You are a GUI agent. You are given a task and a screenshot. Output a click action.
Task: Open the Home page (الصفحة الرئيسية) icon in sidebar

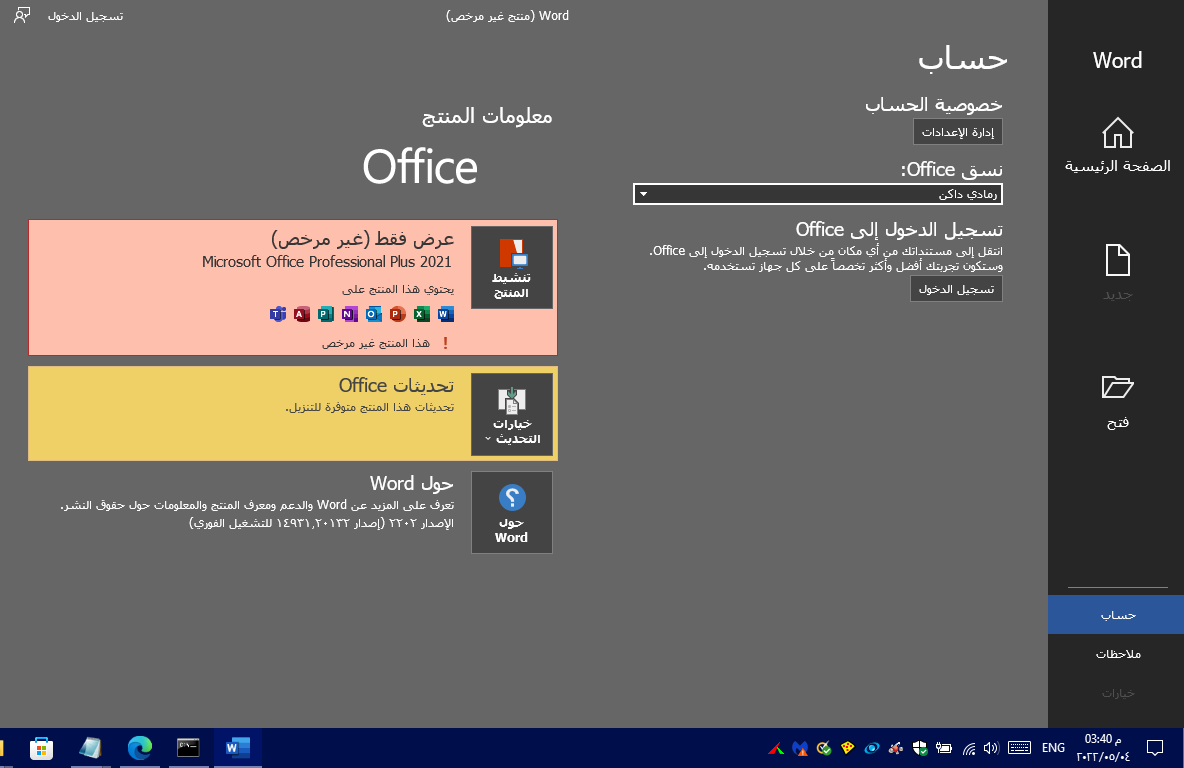(x=1117, y=134)
